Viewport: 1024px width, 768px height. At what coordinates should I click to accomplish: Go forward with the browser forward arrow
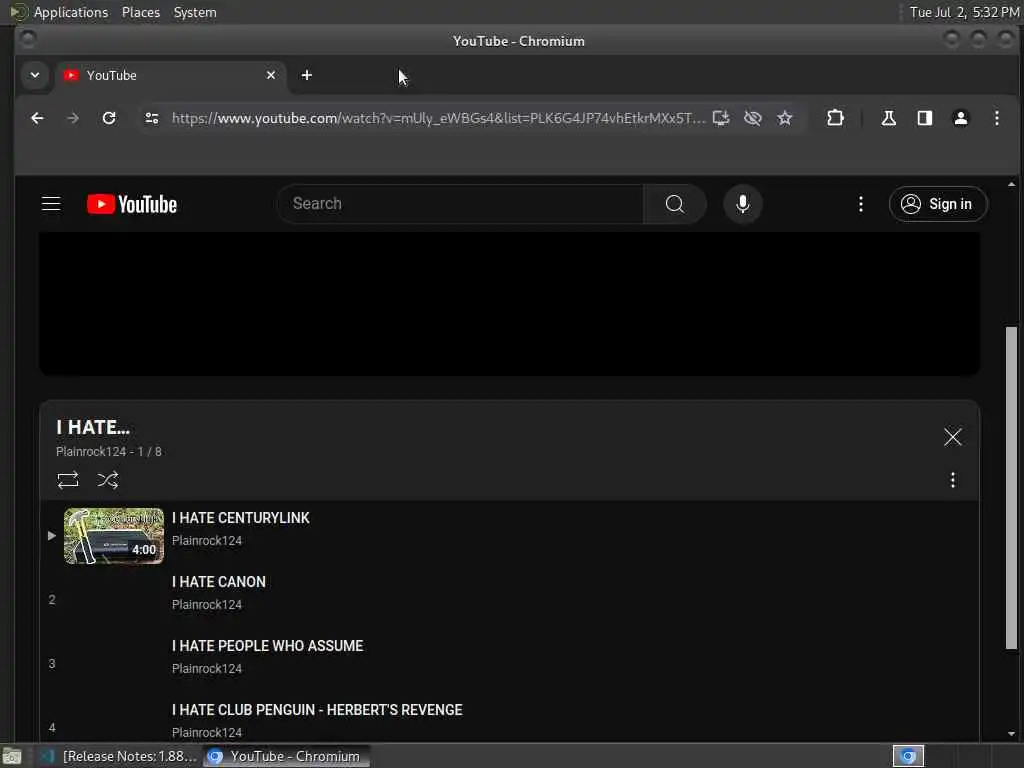[x=73, y=118]
